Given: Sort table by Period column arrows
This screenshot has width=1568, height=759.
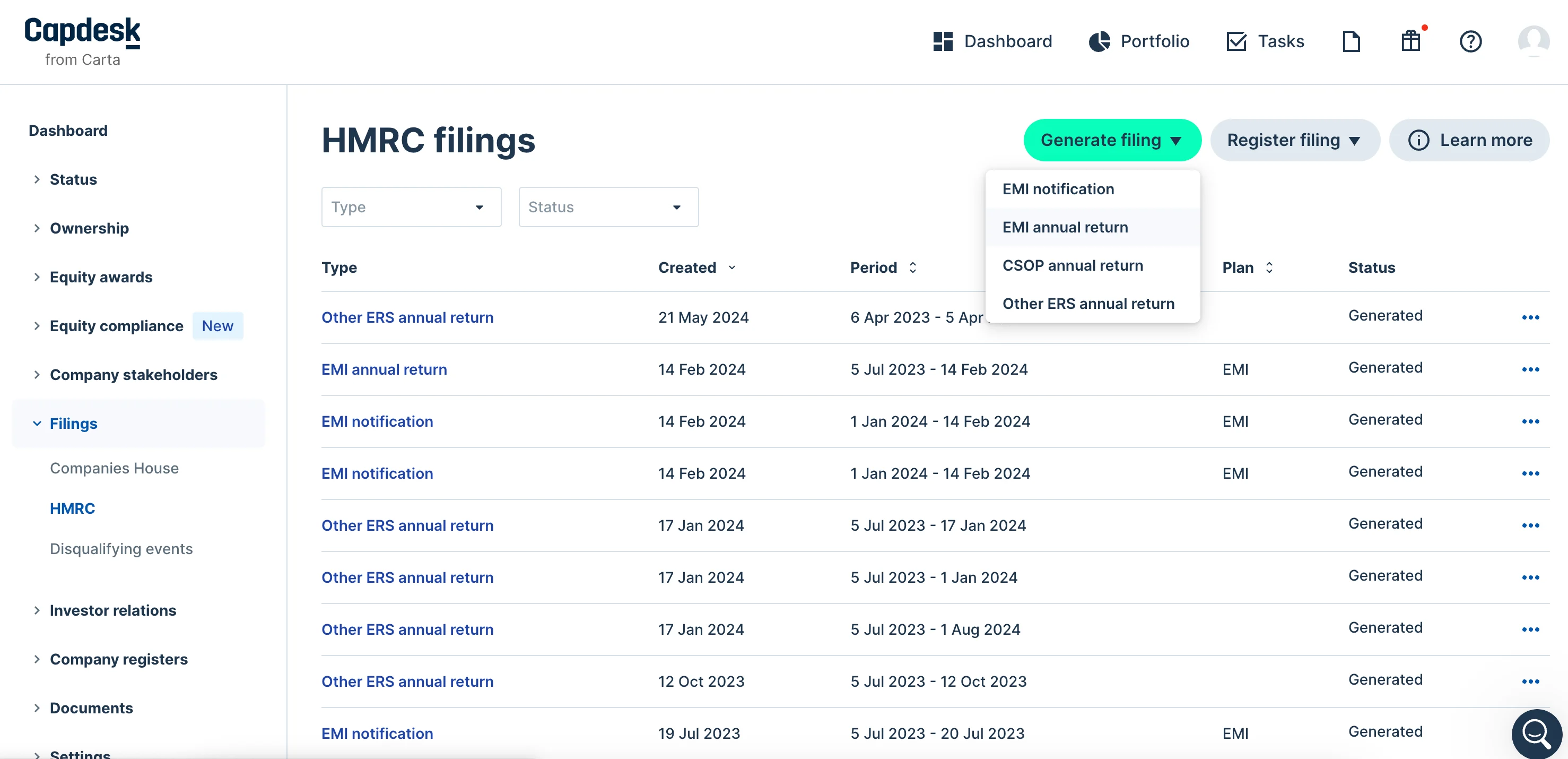Looking at the screenshot, I should [912, 268].
